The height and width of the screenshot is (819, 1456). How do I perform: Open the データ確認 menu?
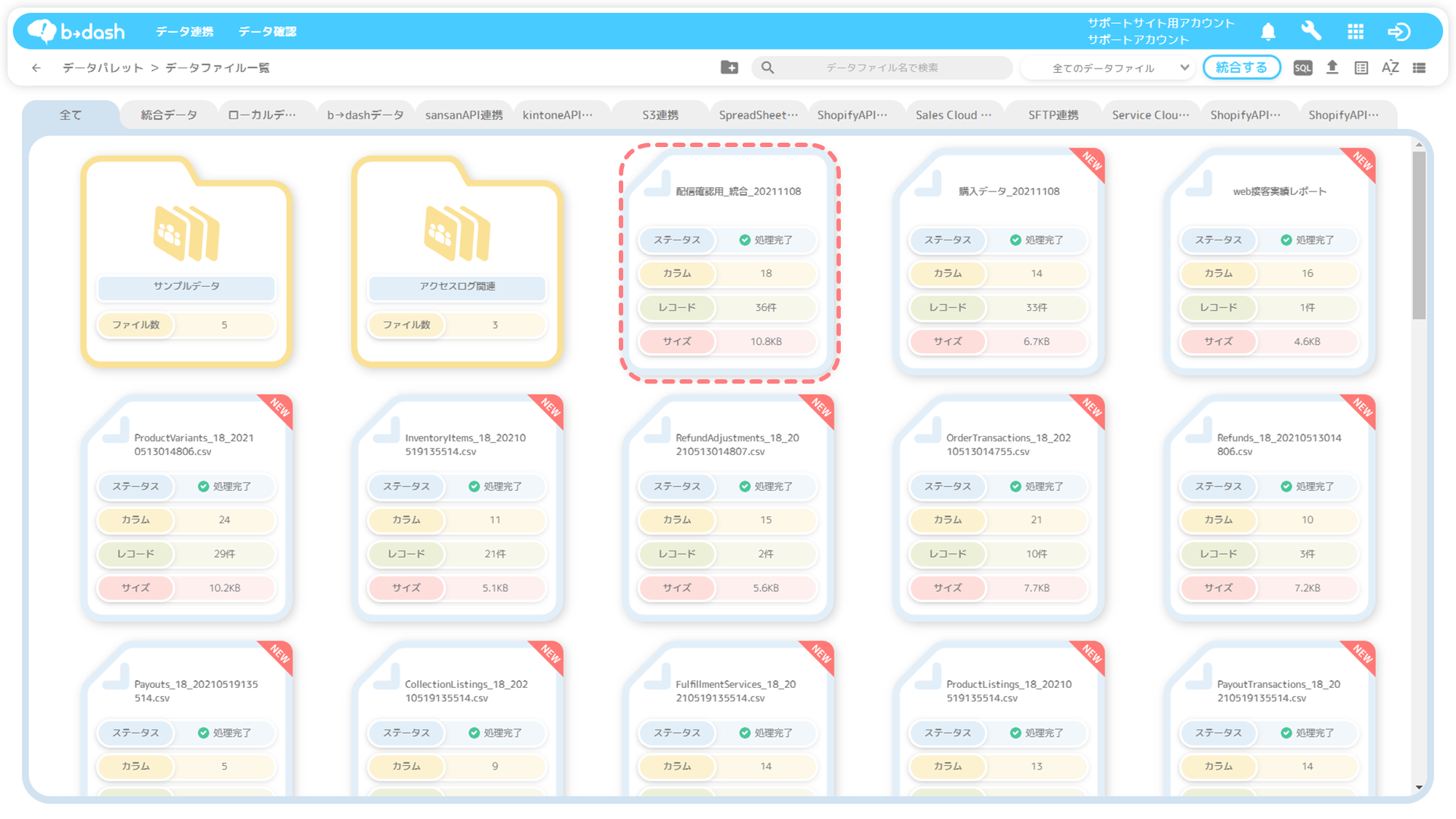click(x=267, y=31)
